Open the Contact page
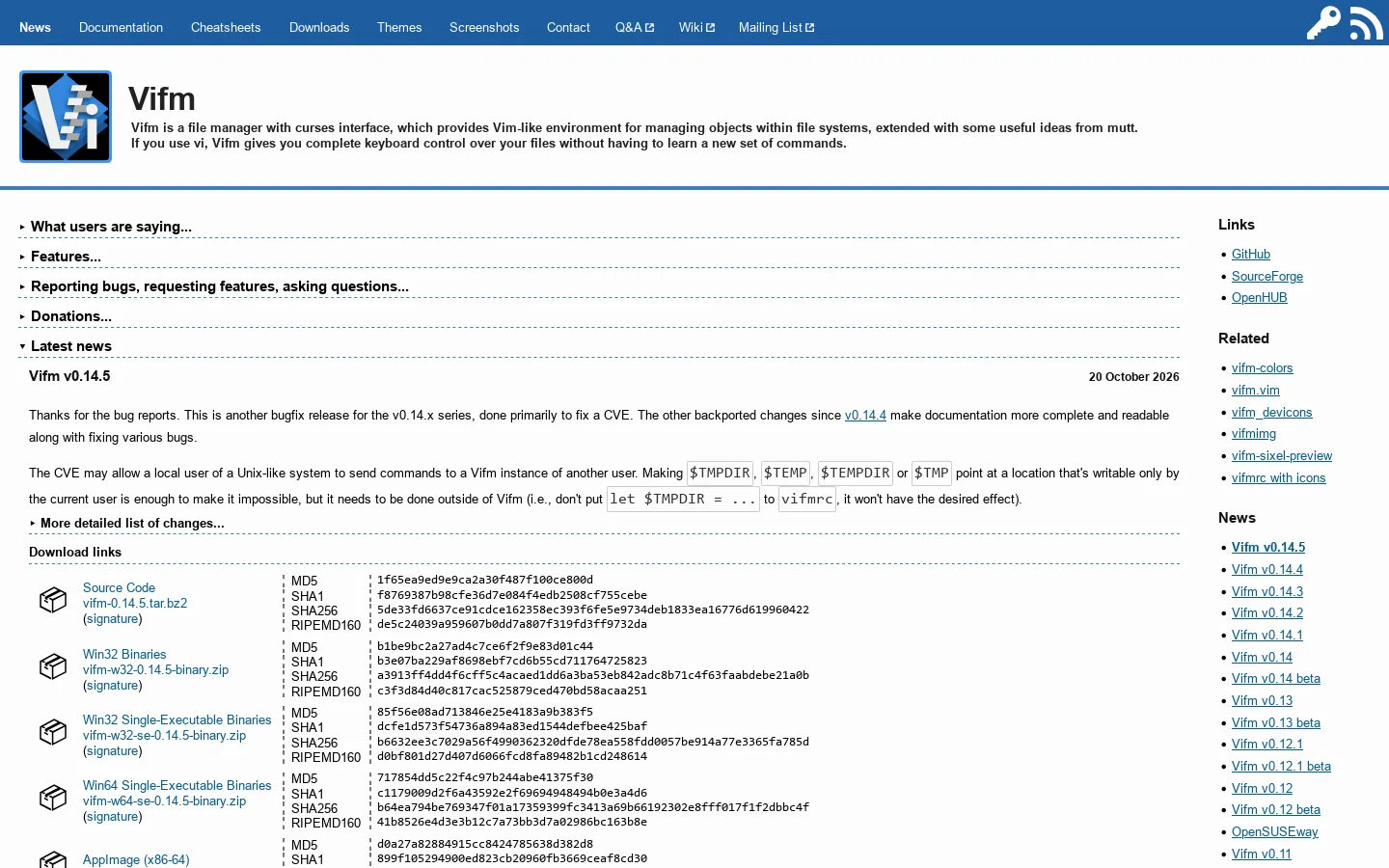 pyautogui.click(x=568, y=27)
